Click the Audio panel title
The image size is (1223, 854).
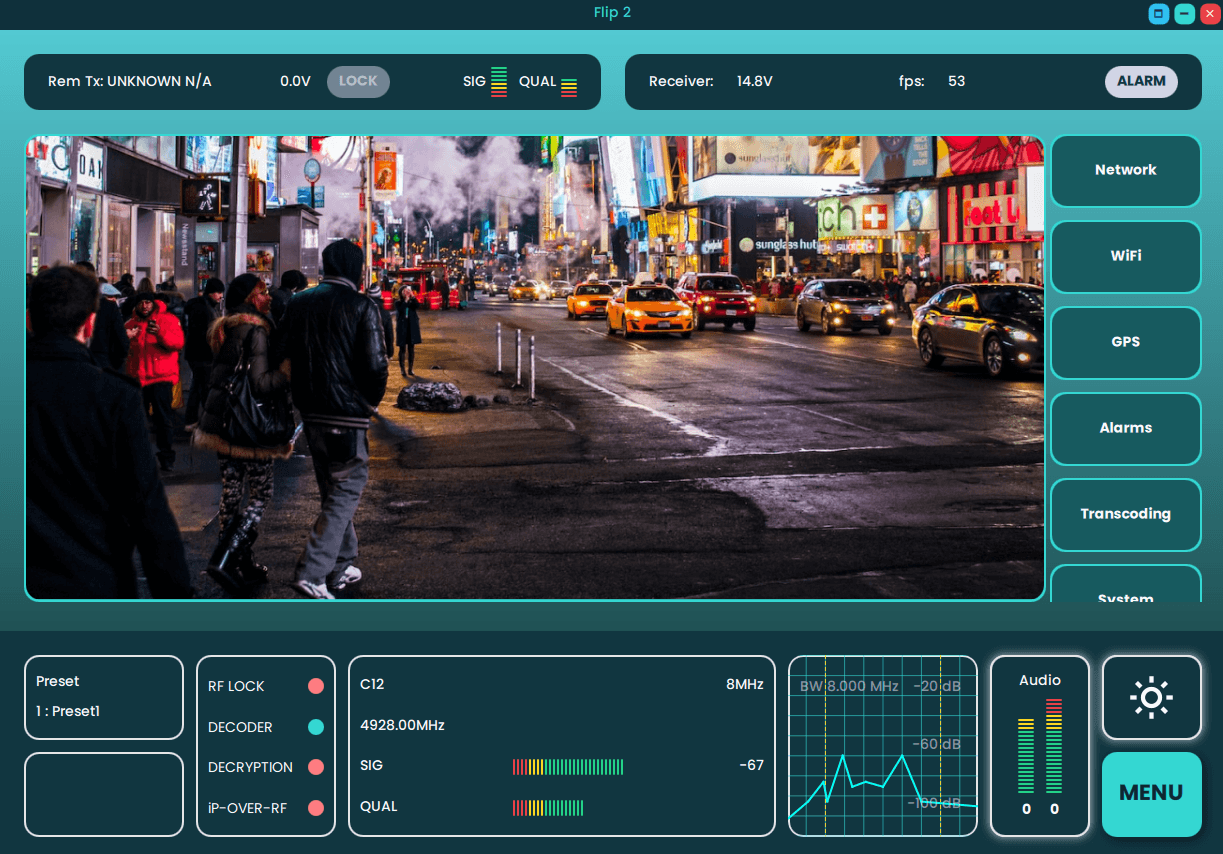(x=1040, y=680)
